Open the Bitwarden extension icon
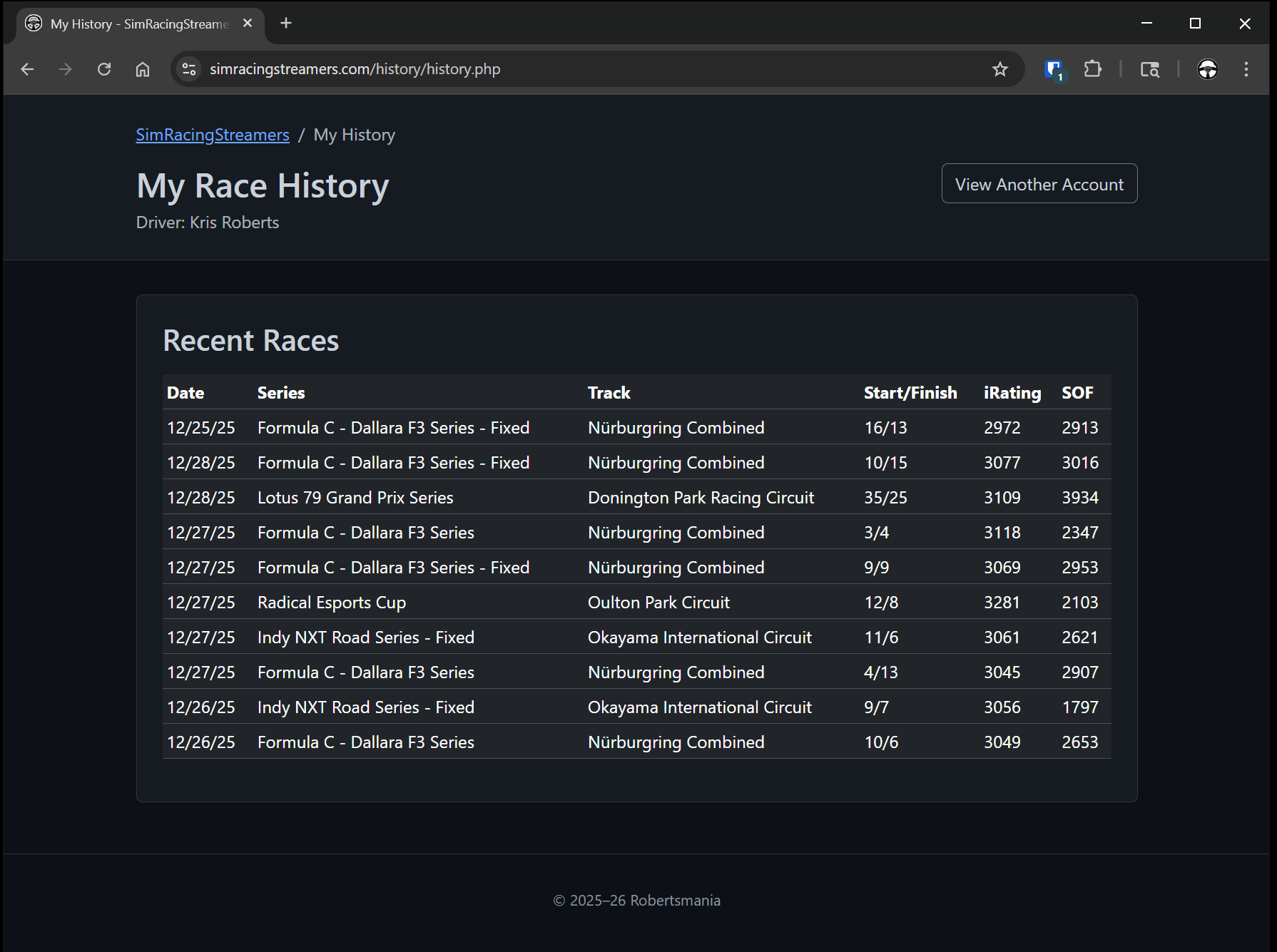The image size is (1277, 952). 1054,69
